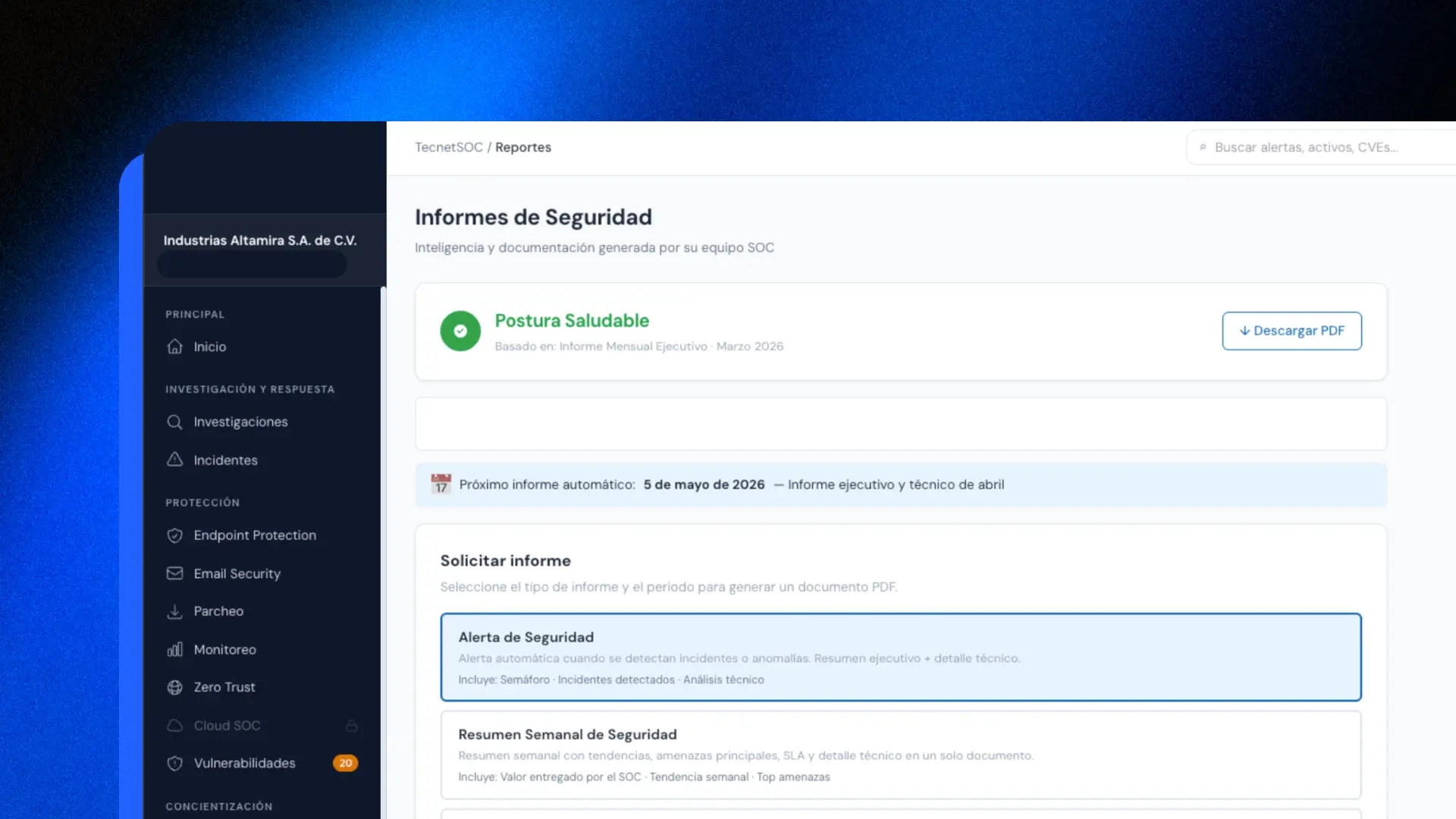This screenshot has width=1456, height=819.
Task: Click the calendar icon next to próximo informe
Action: [x=441, y=484]
